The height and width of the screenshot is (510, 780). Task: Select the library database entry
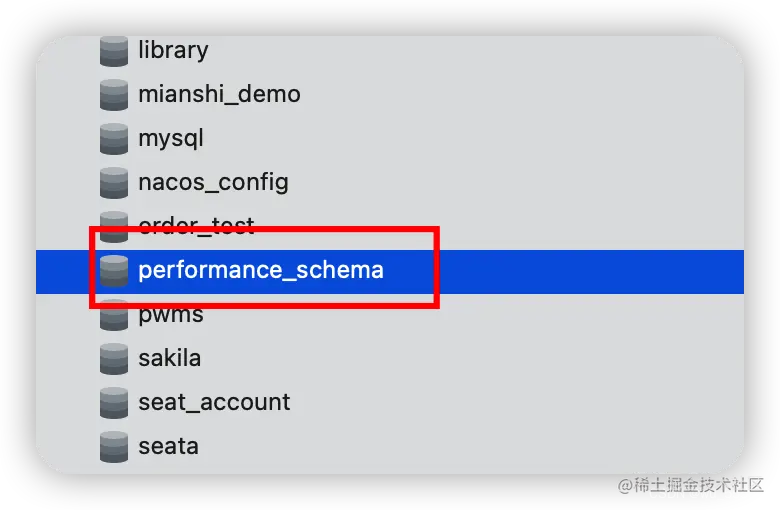(x=173, y=51)
